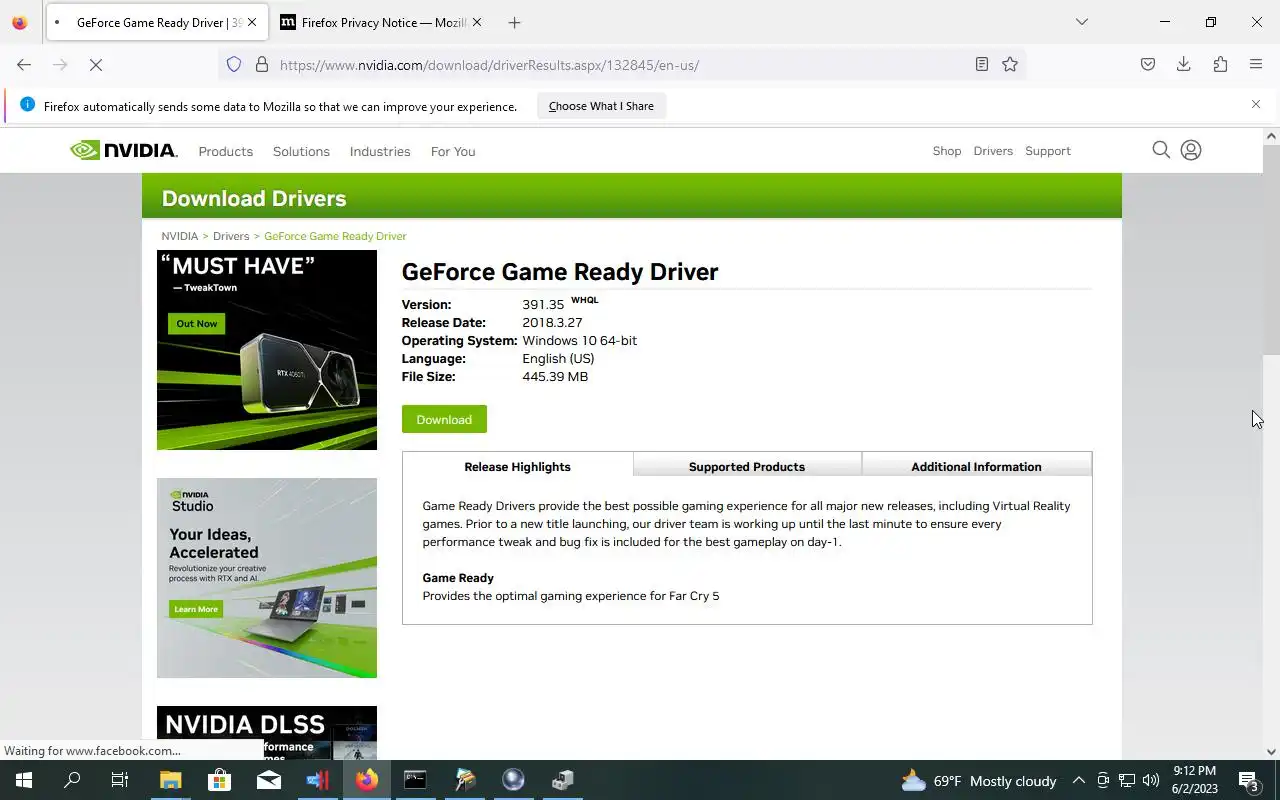Open the Windows Start menu

[24, 780]
